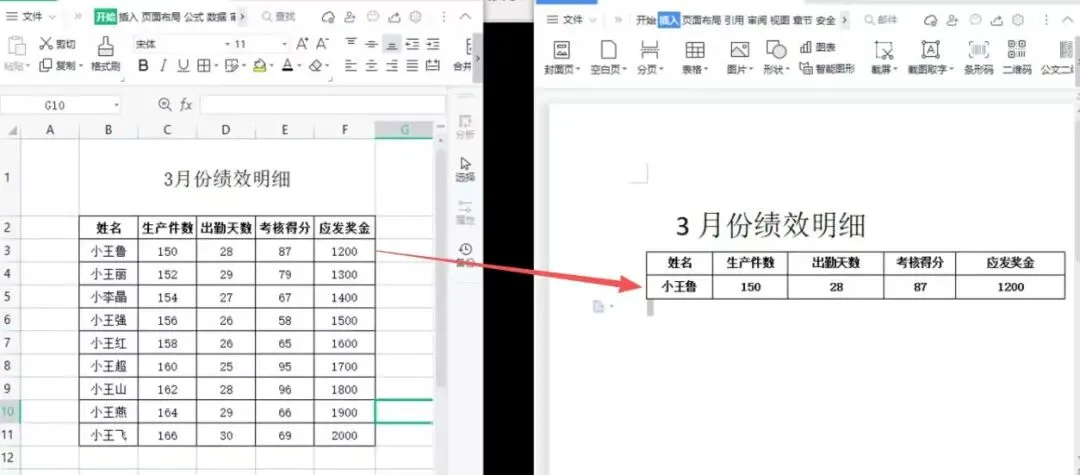Viewport: 1080px width, 475px height.
Task: Select column header D in spreadsheet
Action: click(x=226, y=129)
